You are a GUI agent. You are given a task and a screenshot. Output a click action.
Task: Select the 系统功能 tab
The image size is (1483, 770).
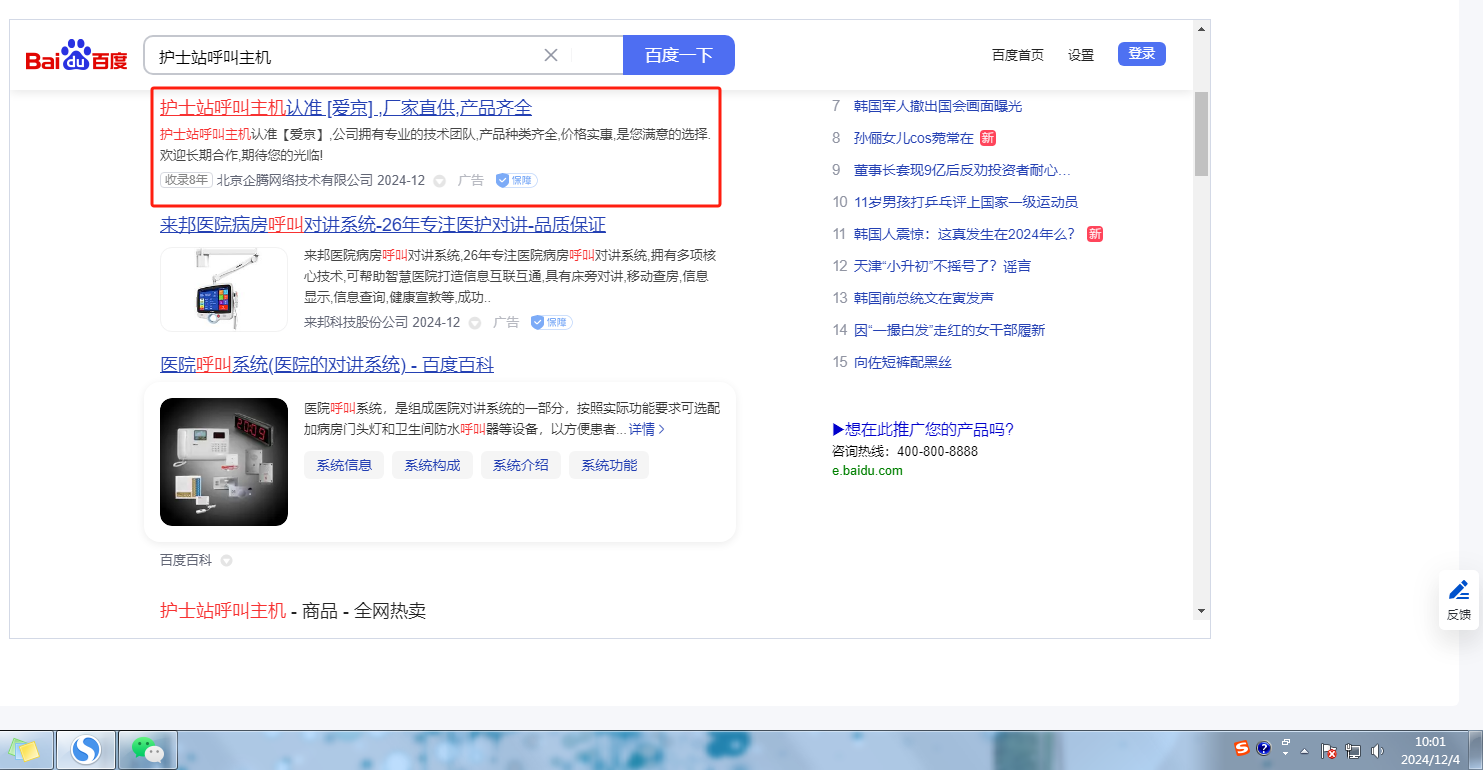pyautogui.click(x=608, y=465)
